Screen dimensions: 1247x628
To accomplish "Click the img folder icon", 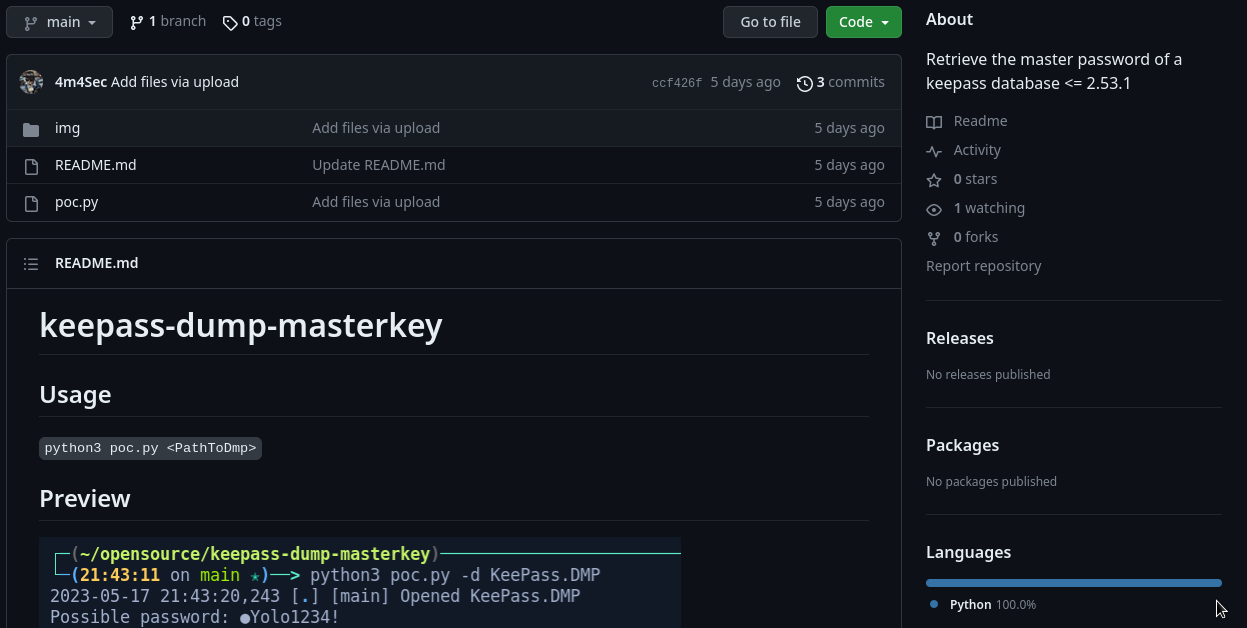I will tap(31, 129).
